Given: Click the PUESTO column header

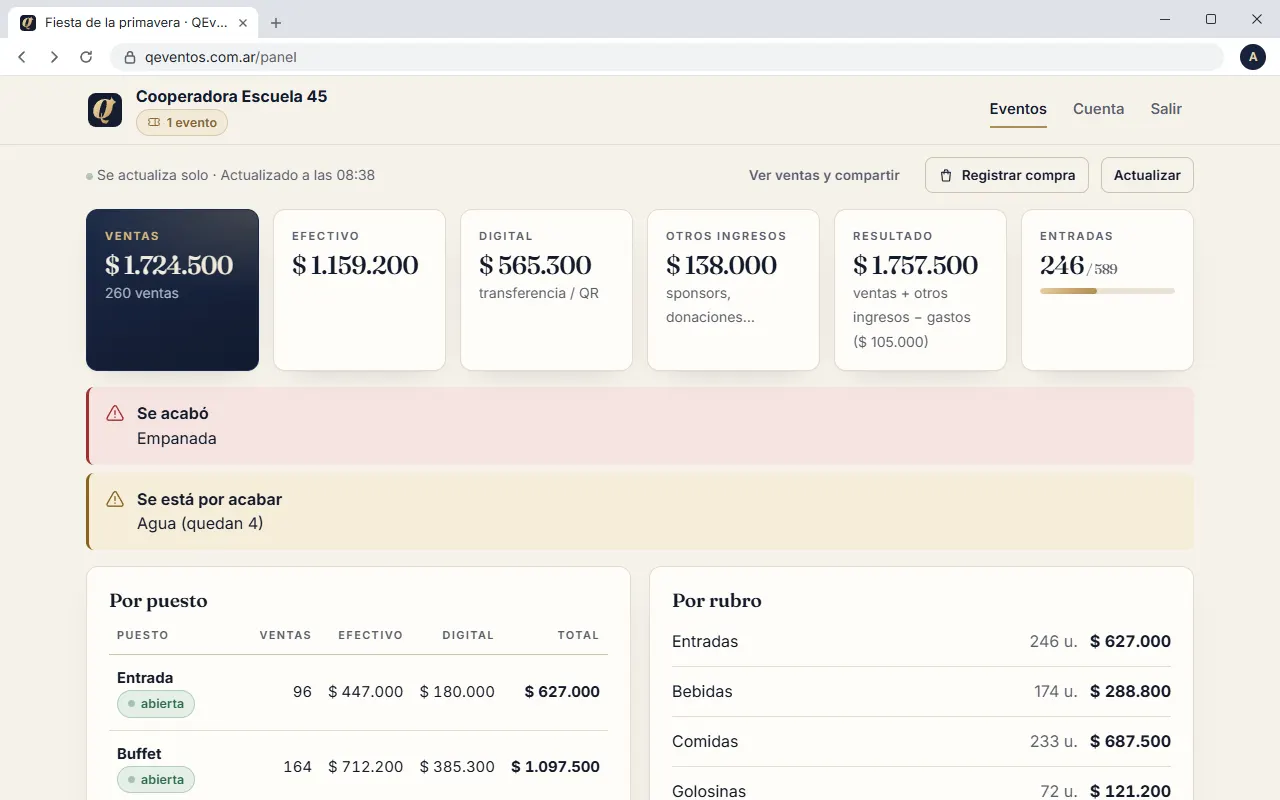Looking at the screenshot, I should pos(143,635).
